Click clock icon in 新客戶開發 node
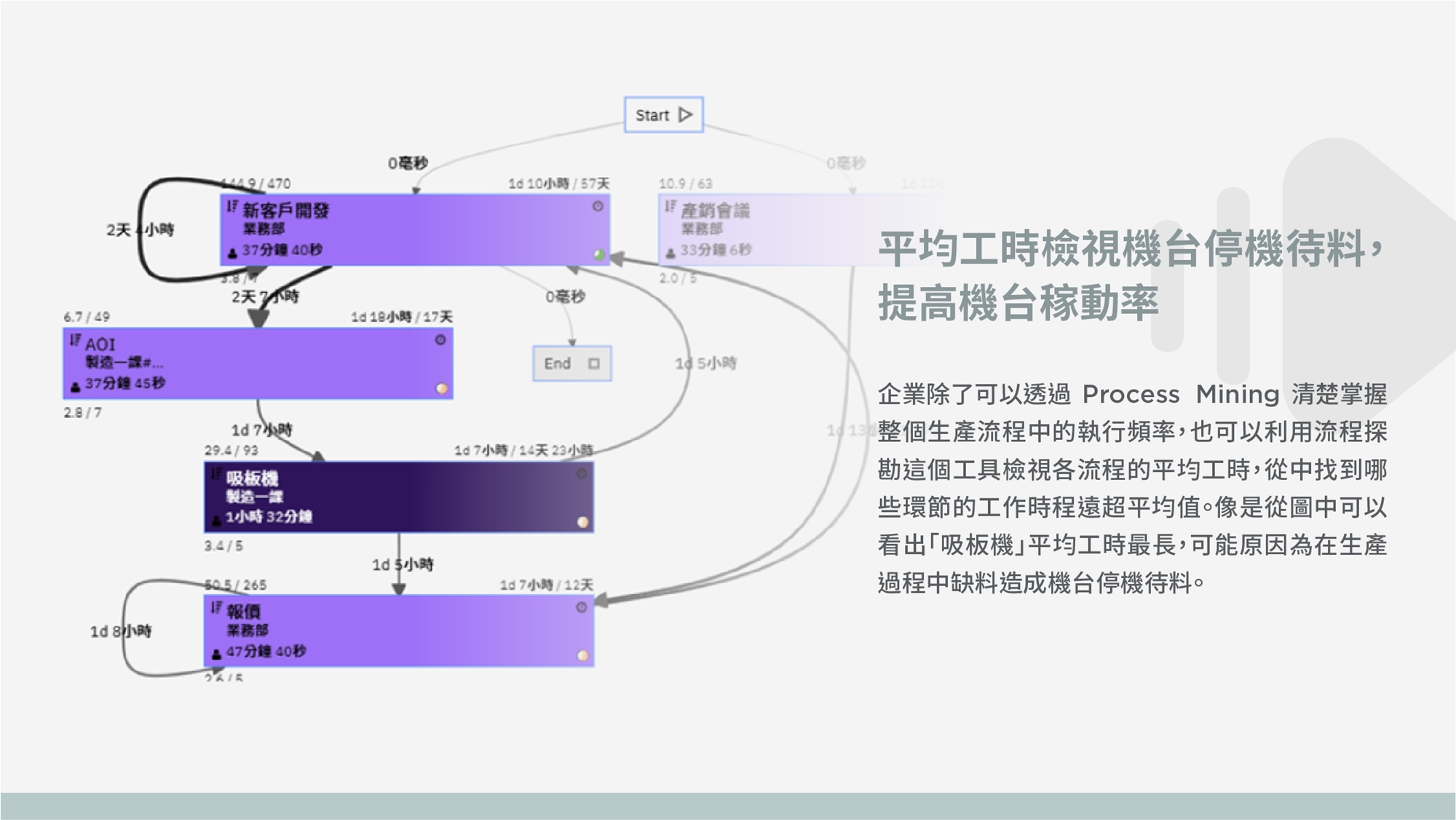The height and width of the screenshot is (820, 1456). 598,207
